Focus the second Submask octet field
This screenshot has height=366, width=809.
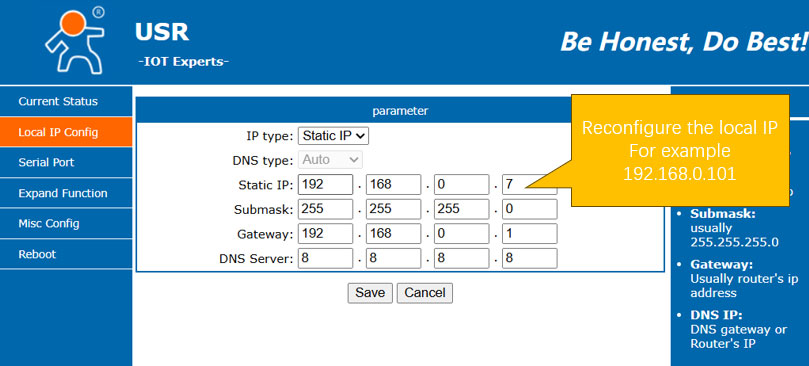(394, 209)
